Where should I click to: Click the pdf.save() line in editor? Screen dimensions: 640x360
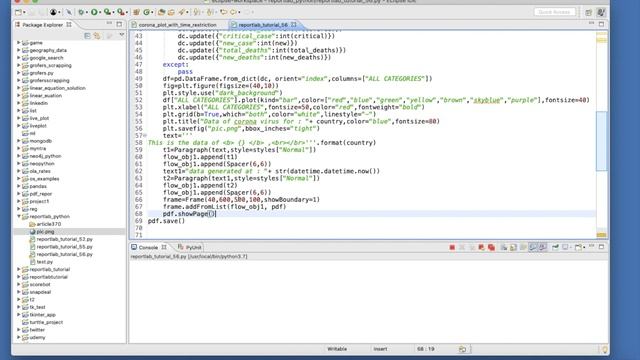[166, 221]
